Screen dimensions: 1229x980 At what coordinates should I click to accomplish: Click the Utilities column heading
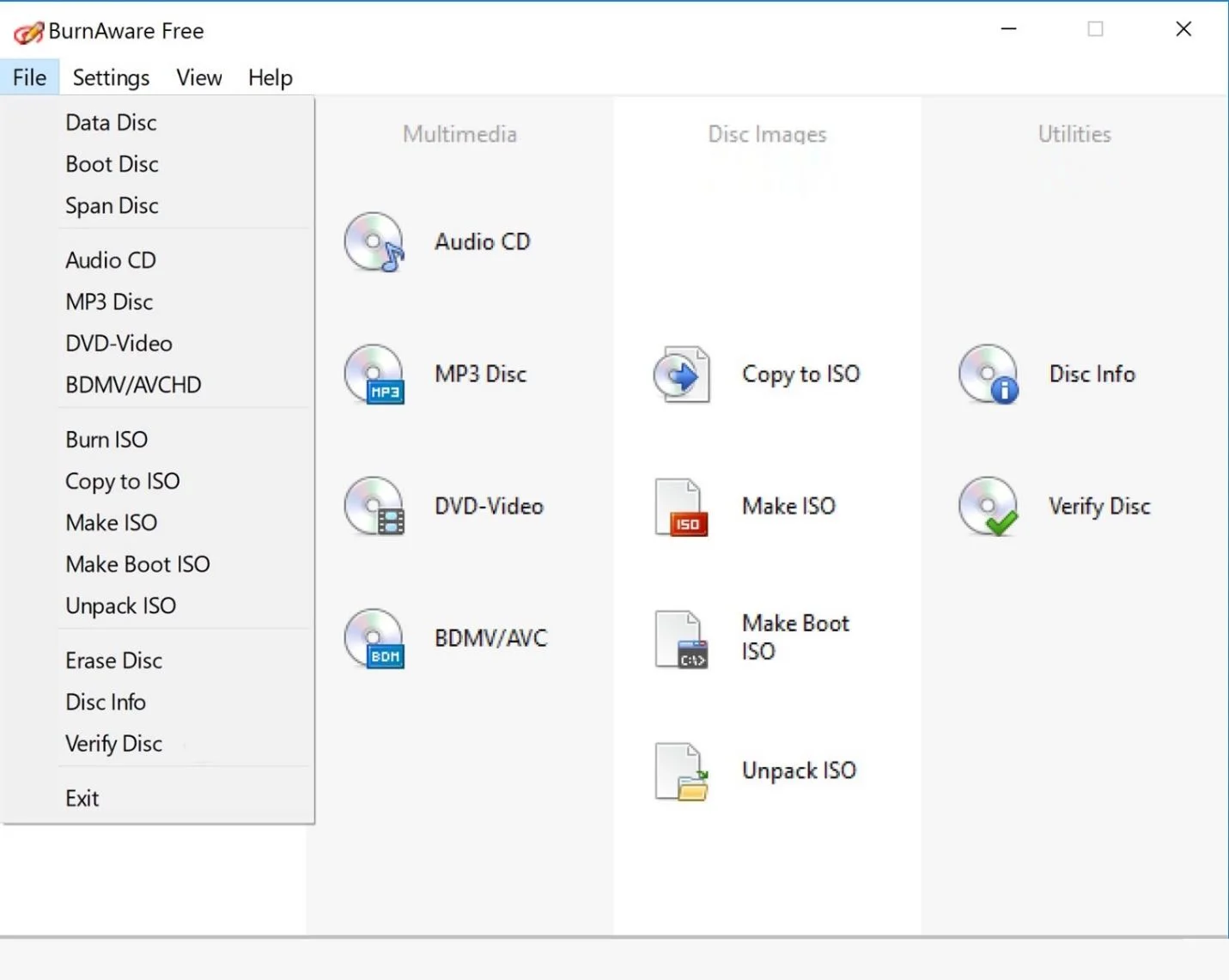click(x=1075, y=134)
